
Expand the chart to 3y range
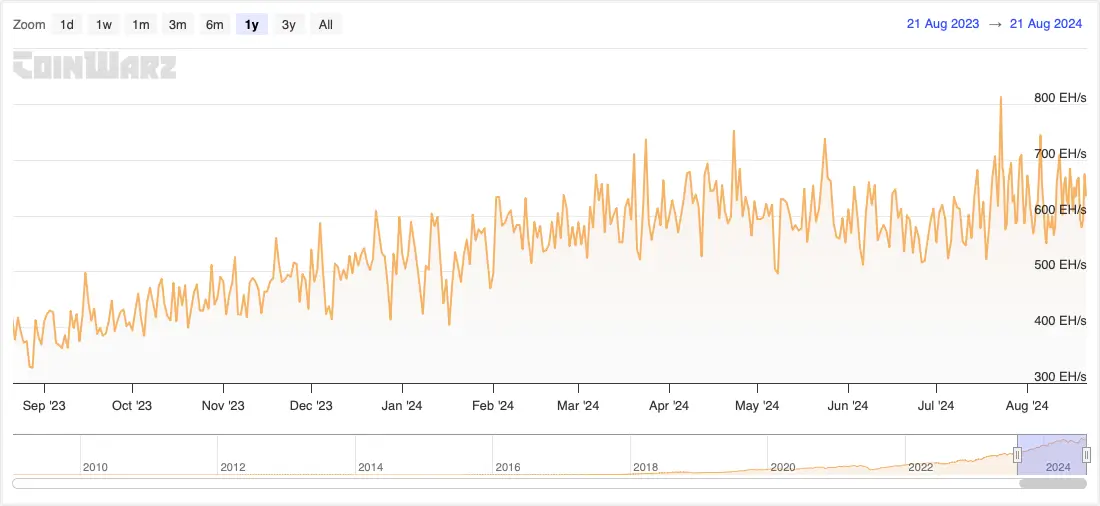[x=289, y=24]
